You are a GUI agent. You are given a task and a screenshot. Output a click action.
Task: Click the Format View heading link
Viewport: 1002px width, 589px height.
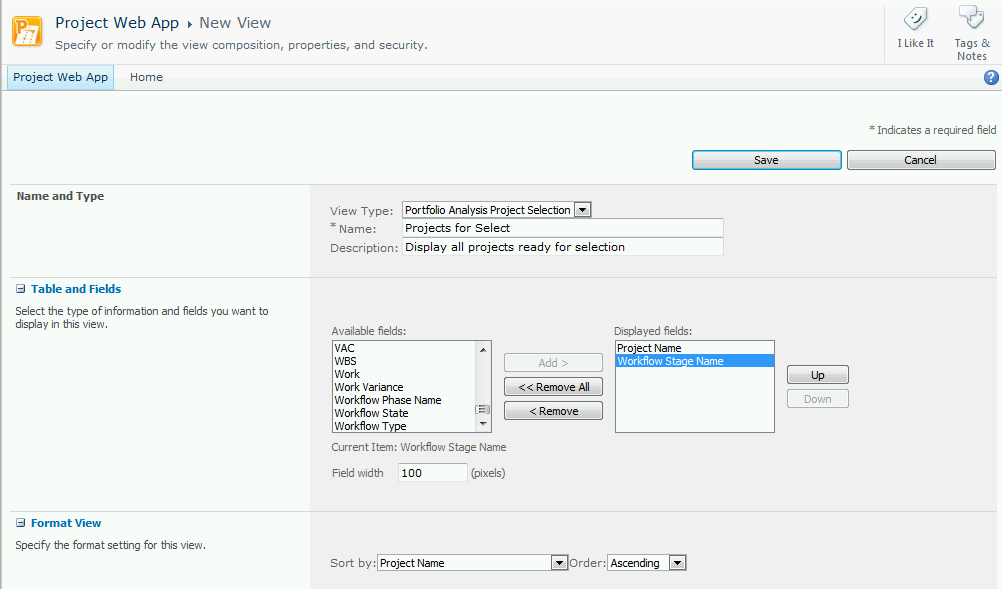[66, 523]
